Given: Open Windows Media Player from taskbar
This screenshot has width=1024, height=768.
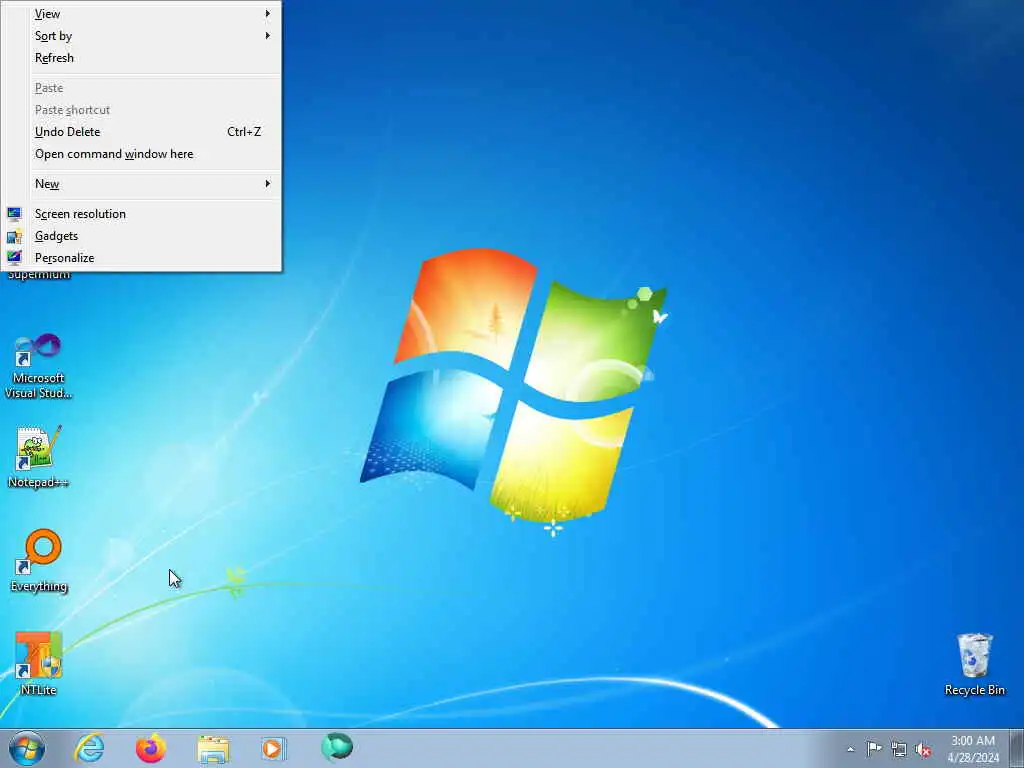Looking at the screenshot, I should (274, 748).
